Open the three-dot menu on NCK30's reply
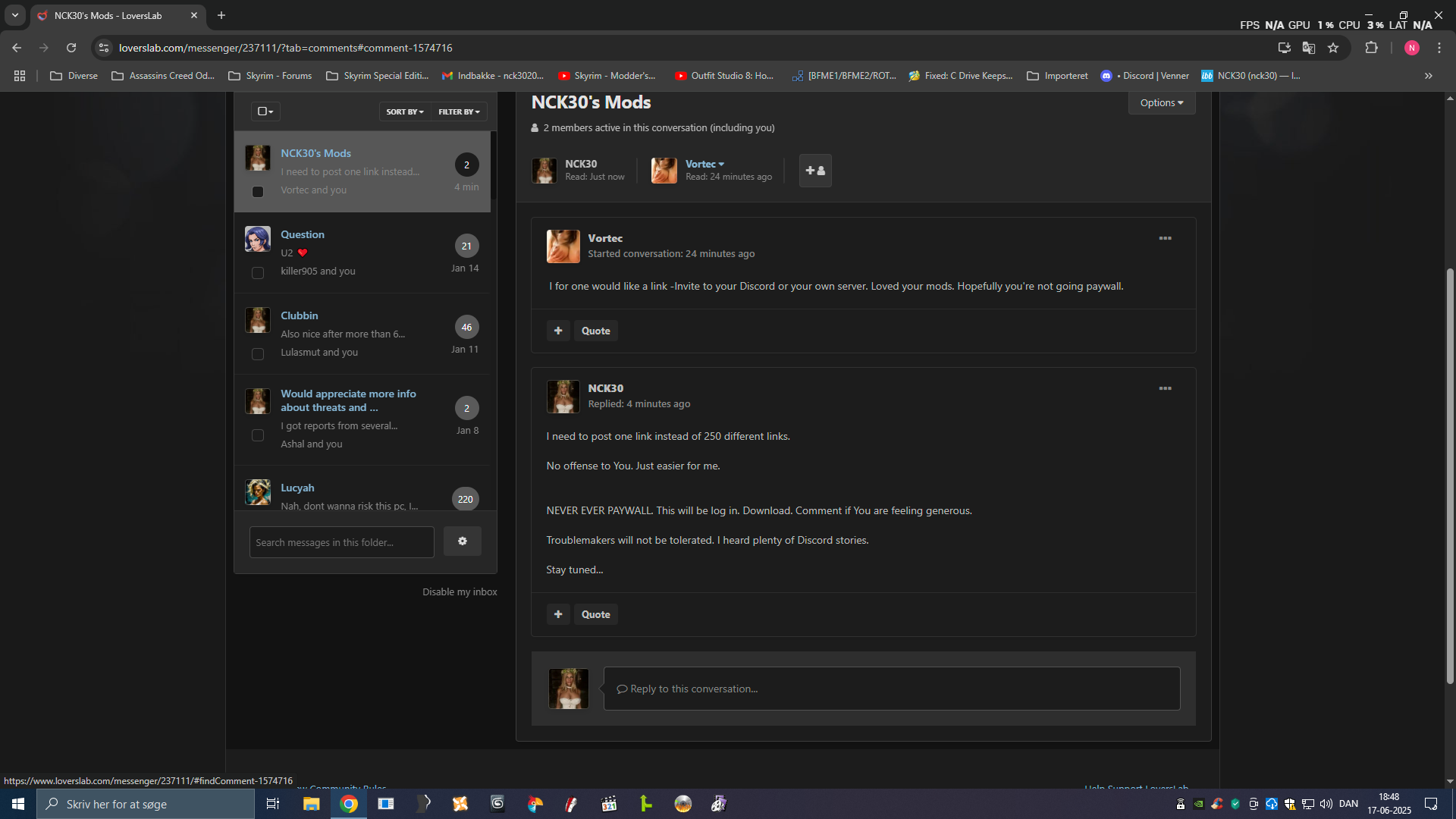Screen dimensions: 1456x819 point(1165,388)
